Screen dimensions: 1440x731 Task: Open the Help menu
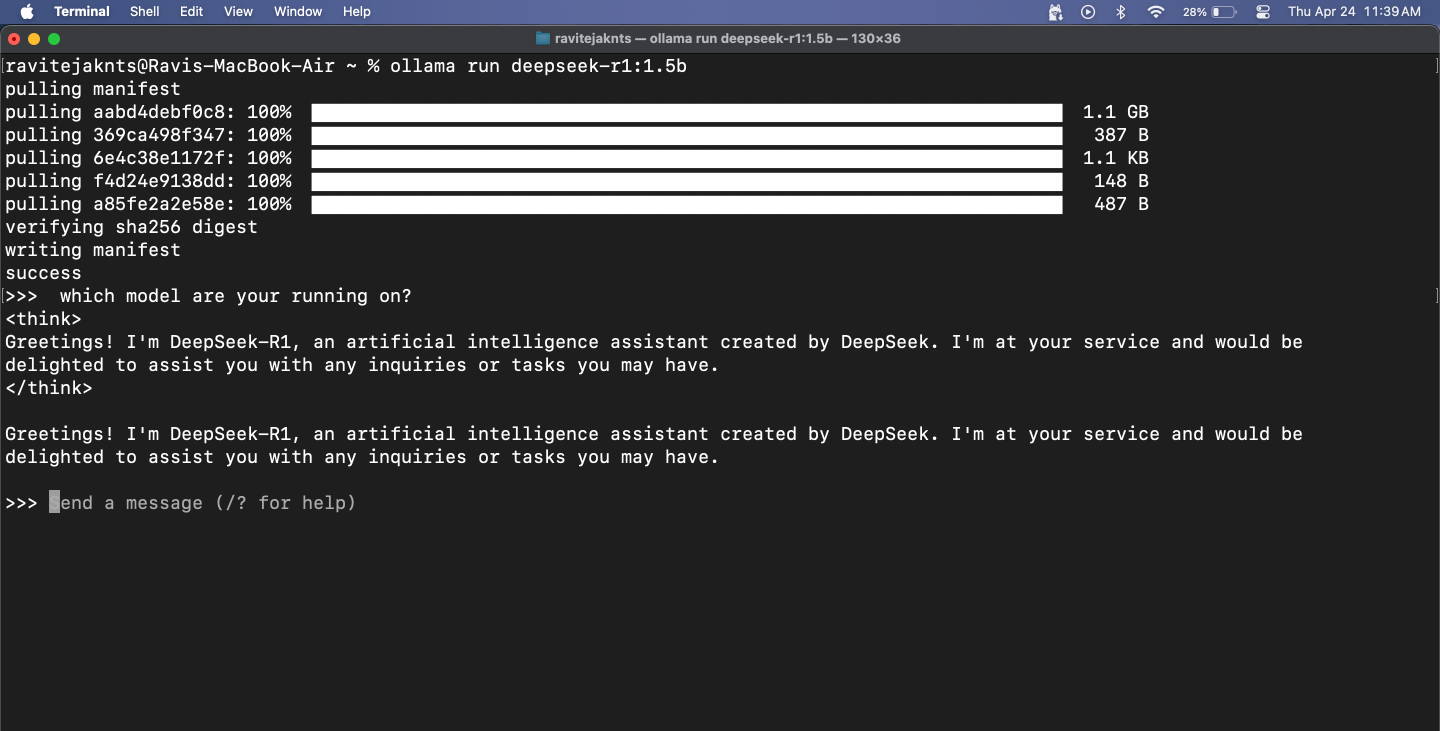click(356, 12)
